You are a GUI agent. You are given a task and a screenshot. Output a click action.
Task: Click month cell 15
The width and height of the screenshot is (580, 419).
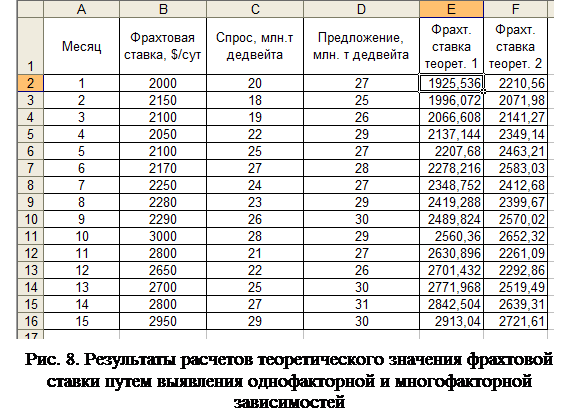(x=81, y=321)
